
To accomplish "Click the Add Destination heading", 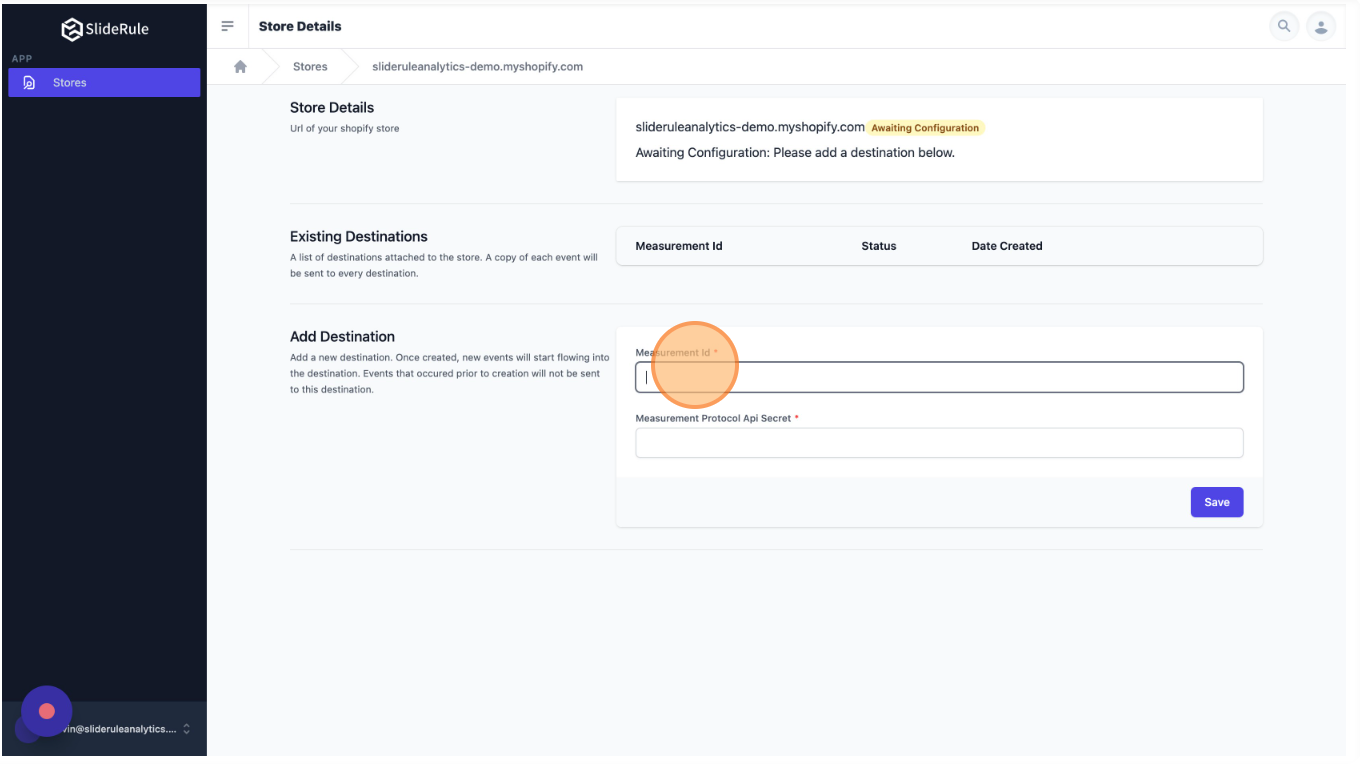I will pos(342,337).
